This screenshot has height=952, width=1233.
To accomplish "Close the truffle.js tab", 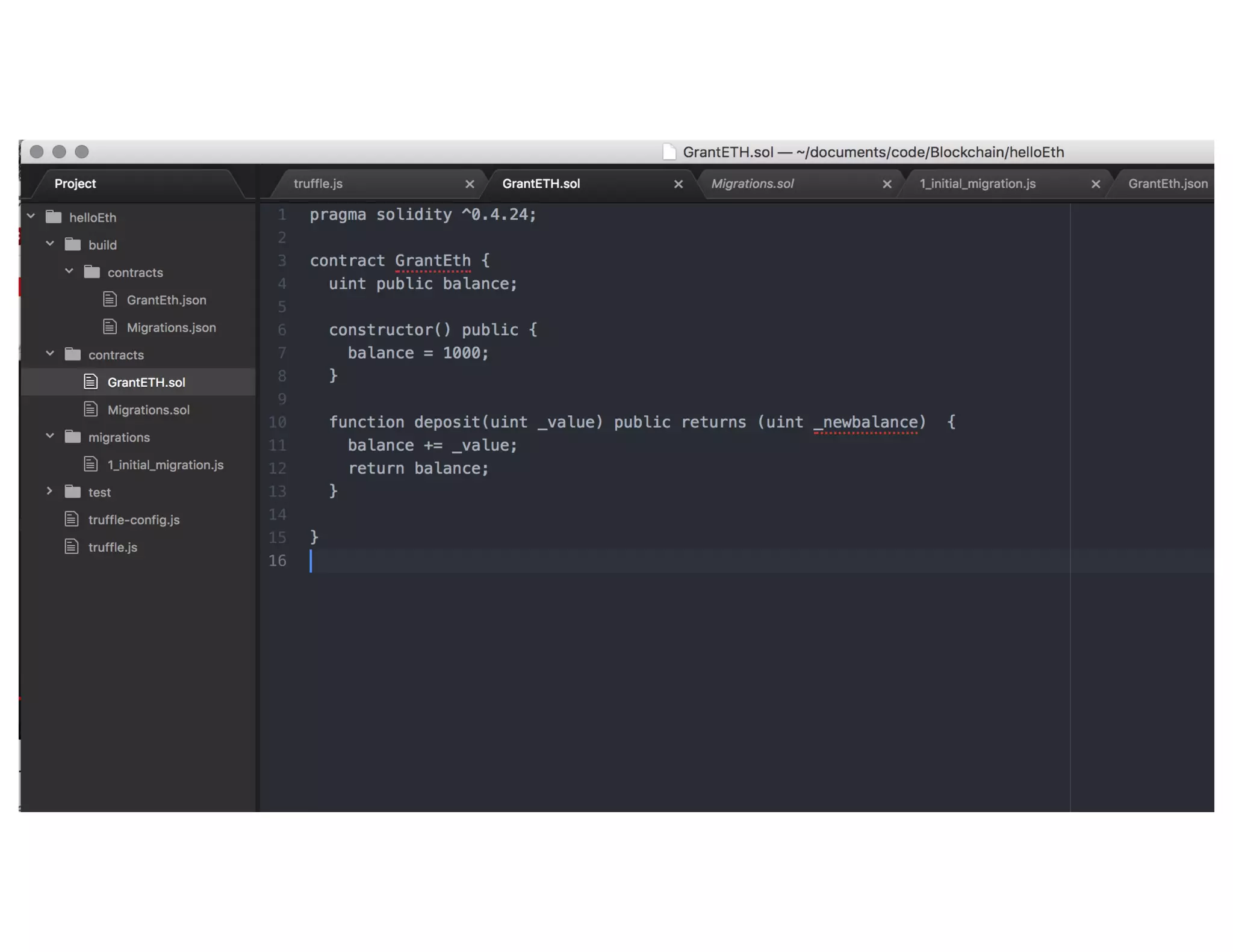I will coord(470,184).
